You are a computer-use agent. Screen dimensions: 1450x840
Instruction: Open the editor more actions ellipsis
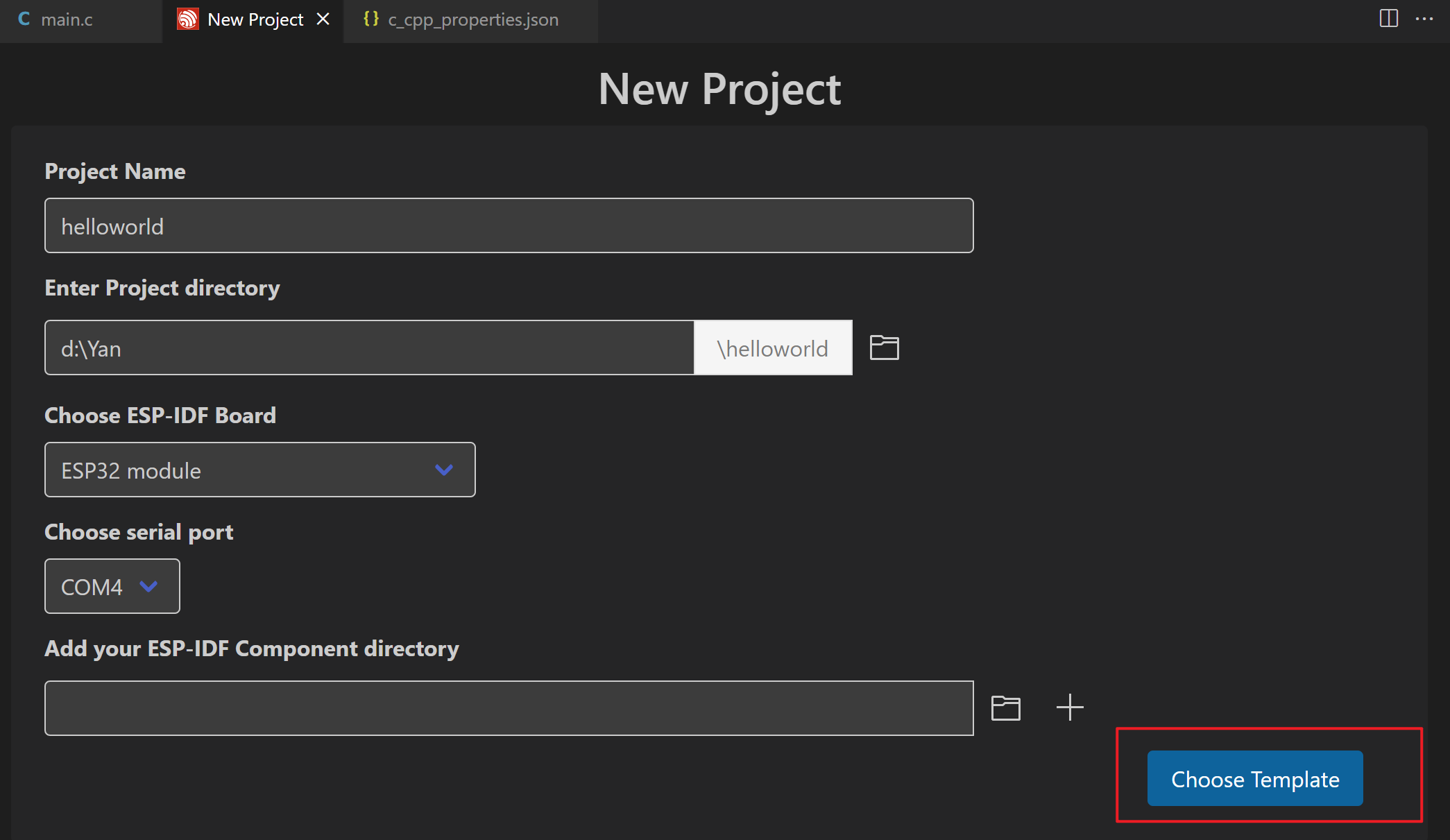pos(1424,19)
